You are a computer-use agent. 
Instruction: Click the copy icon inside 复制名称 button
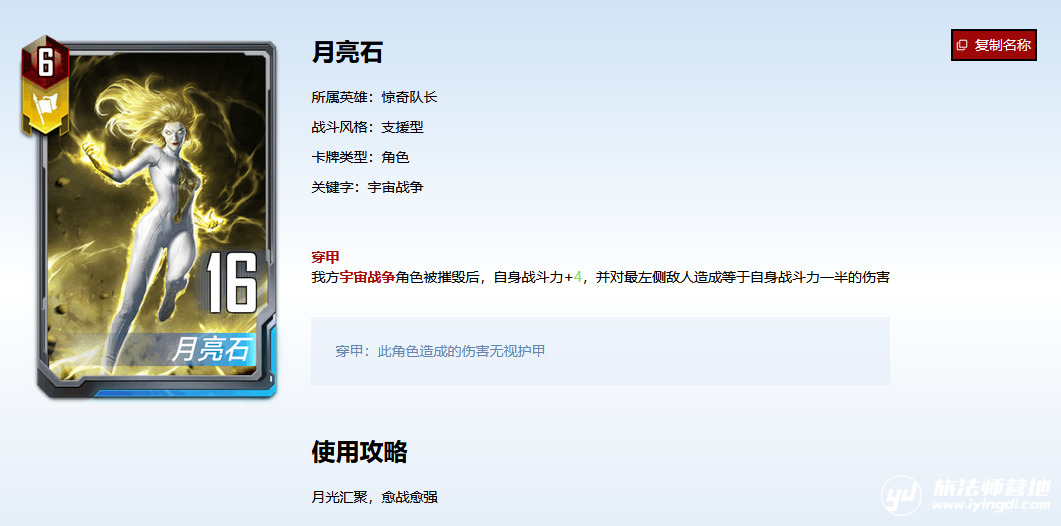(x=962, y=45)
